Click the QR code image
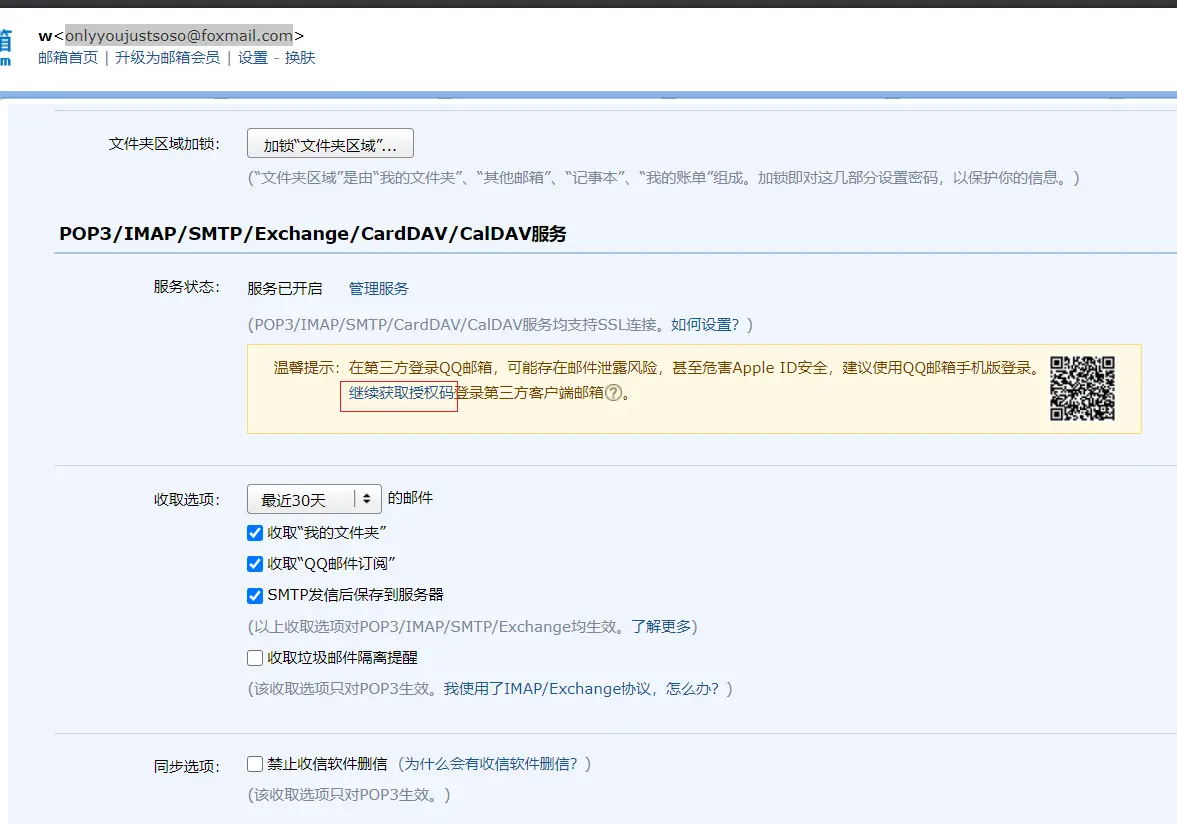 pos(1082,388)
